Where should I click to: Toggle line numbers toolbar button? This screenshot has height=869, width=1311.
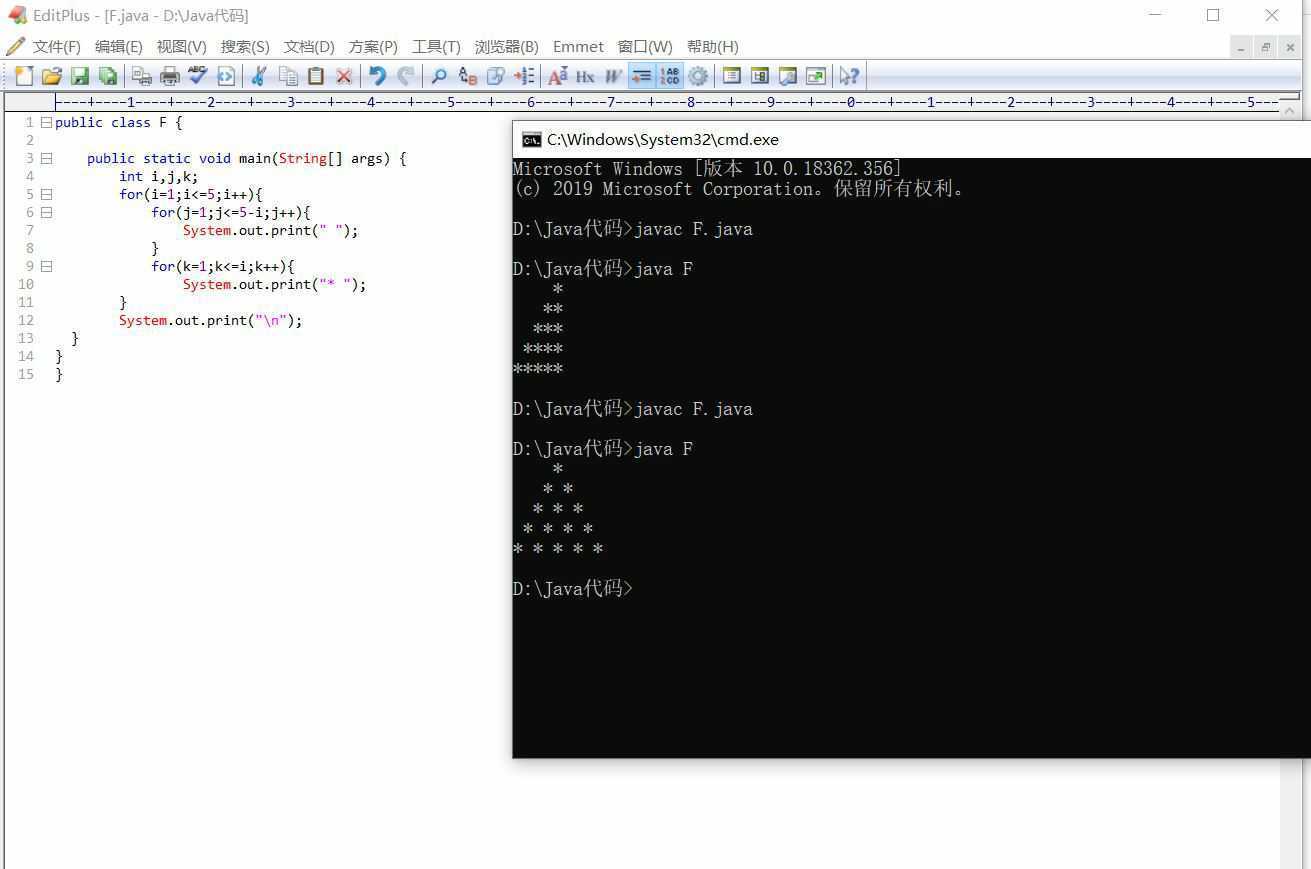[x=669, y=76]
